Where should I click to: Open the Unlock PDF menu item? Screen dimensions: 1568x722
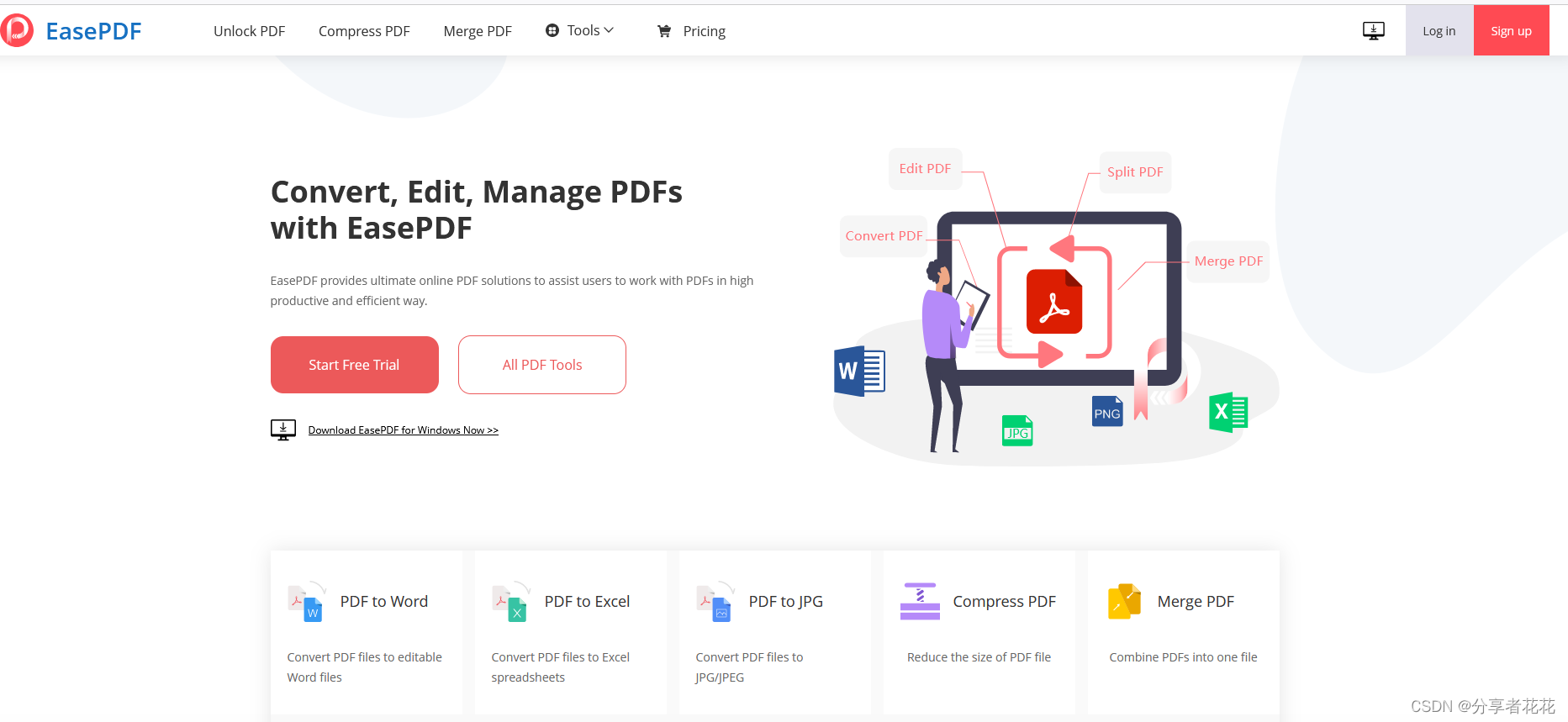tap(249, 31)
